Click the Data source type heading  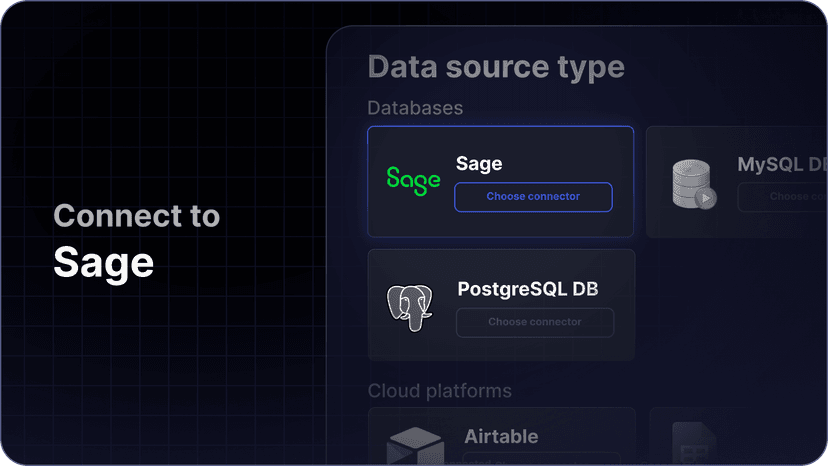pyautogui.click(x=496, y=68)
